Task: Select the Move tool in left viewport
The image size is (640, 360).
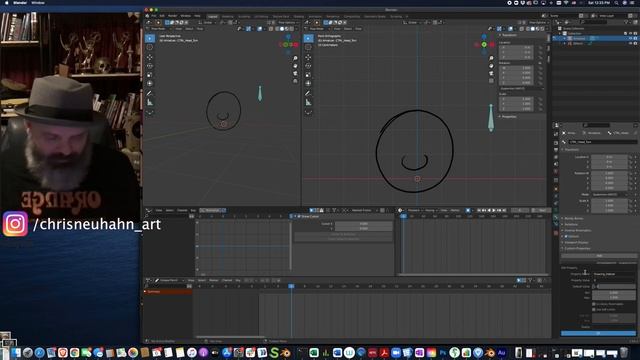Action: tap(150, 57)
